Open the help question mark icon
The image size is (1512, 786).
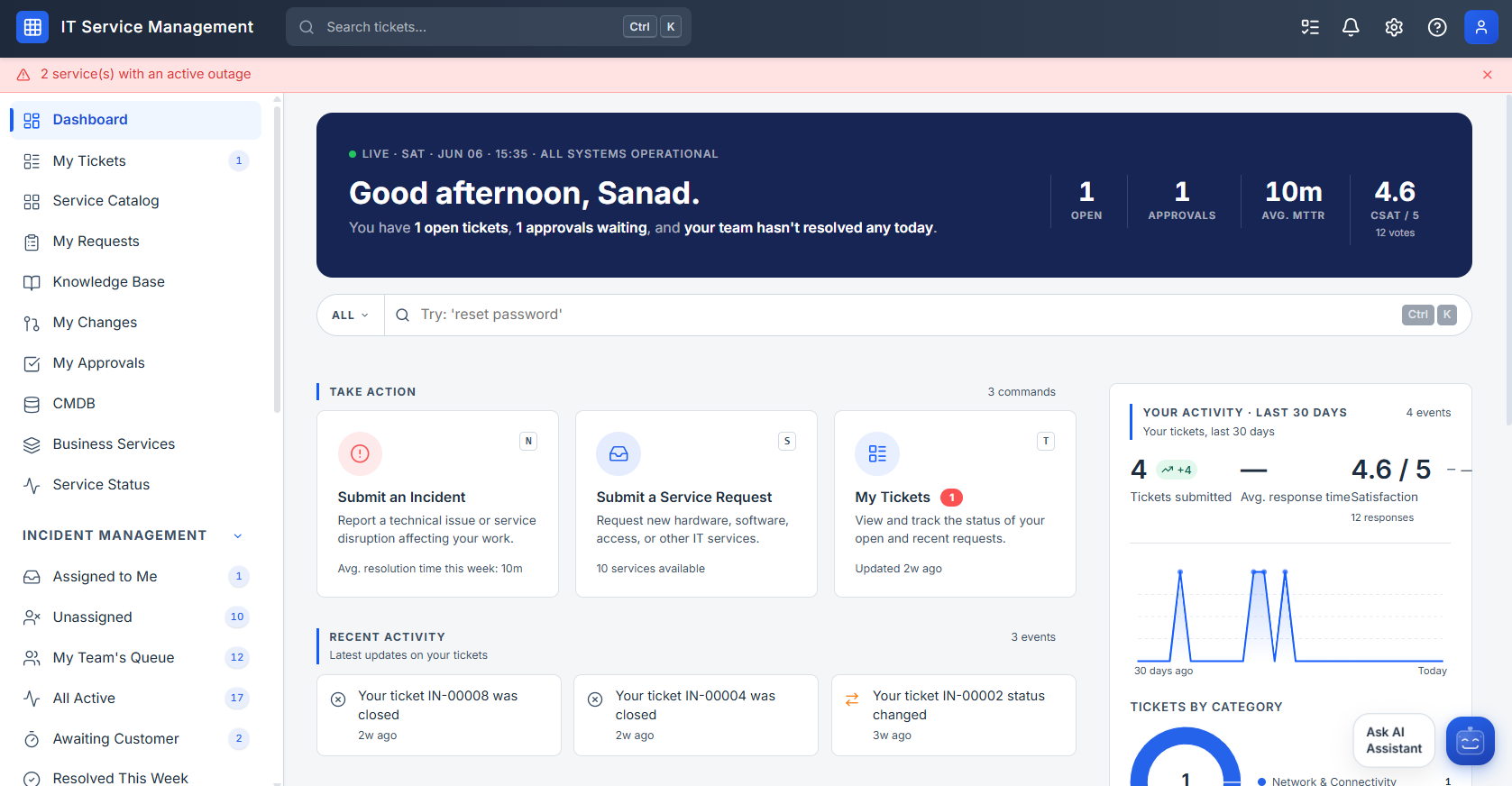(1437, 27)
